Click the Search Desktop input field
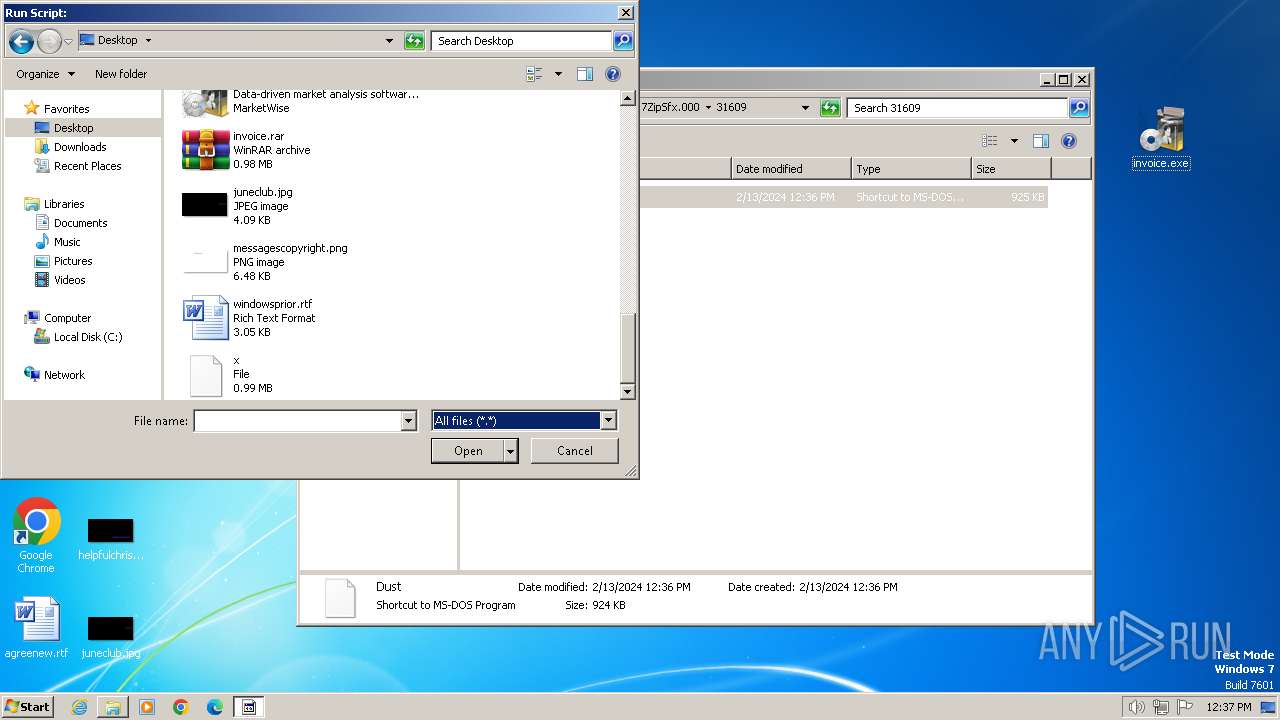1280x720 pixels. click(522, 41)
